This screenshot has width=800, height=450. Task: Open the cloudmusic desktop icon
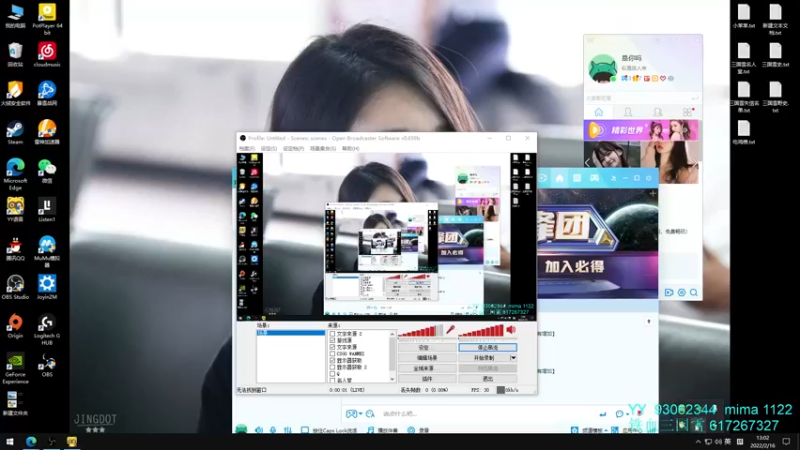tap(47, 55)
